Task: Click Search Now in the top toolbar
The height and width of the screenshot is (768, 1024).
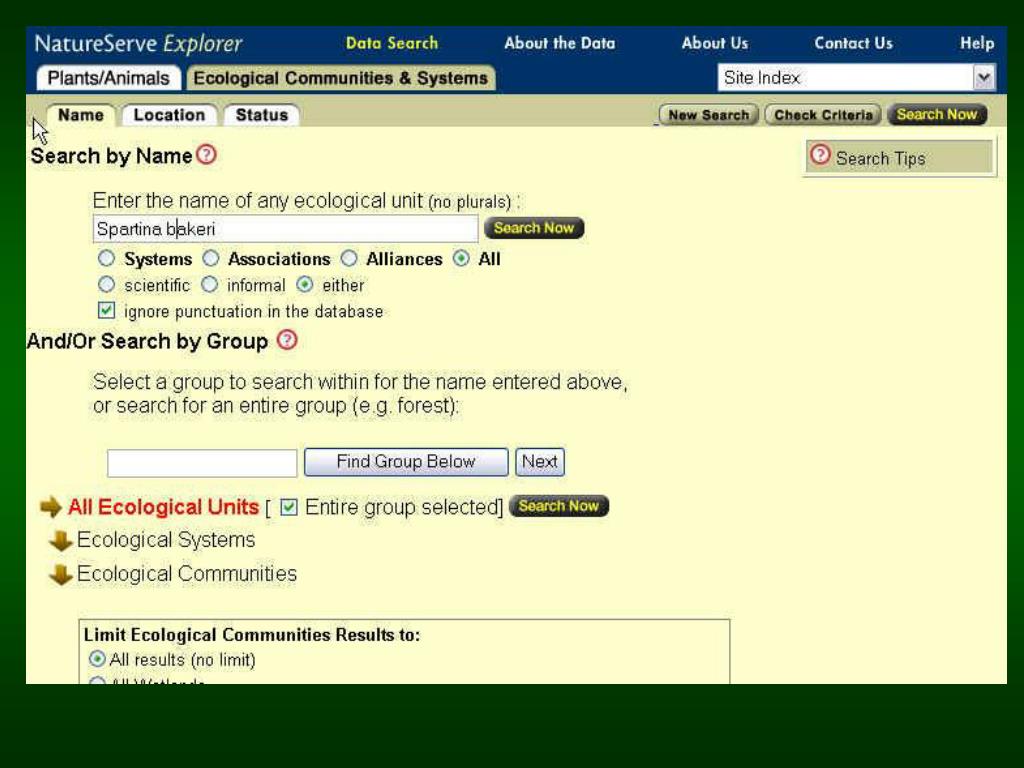Action: tap(936, 114)
